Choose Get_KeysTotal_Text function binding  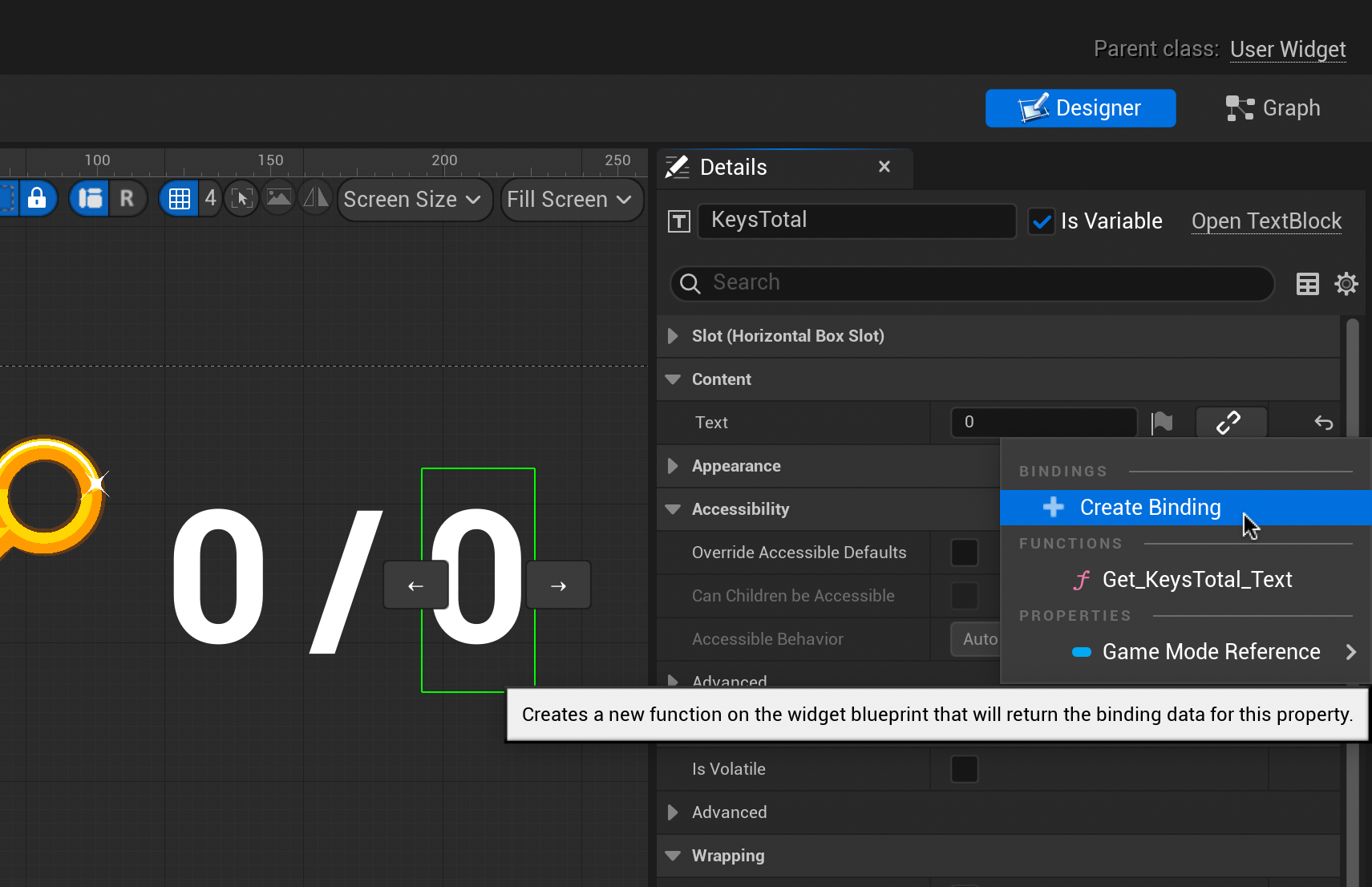1196,580
